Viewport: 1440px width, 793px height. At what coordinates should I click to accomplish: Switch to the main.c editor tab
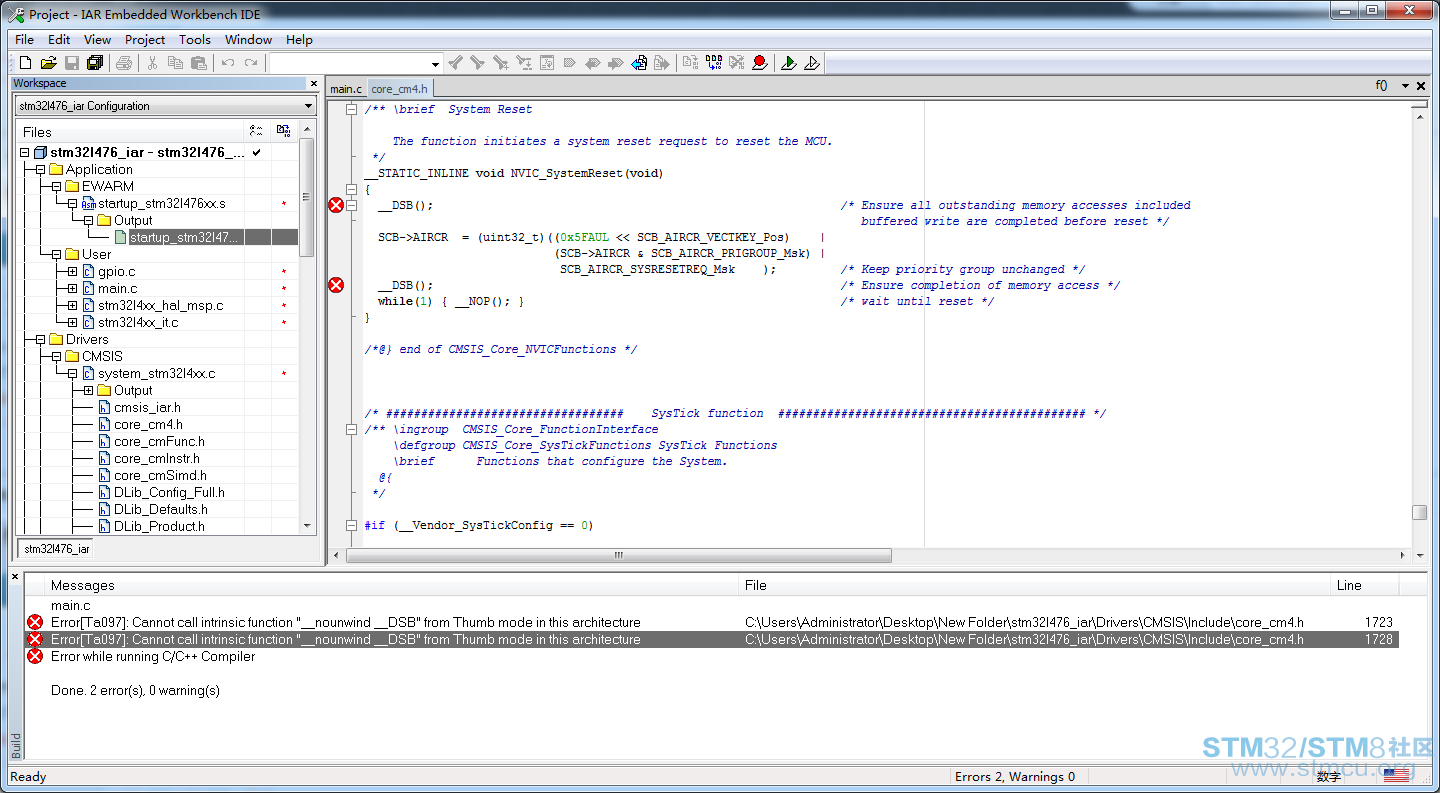346,89
